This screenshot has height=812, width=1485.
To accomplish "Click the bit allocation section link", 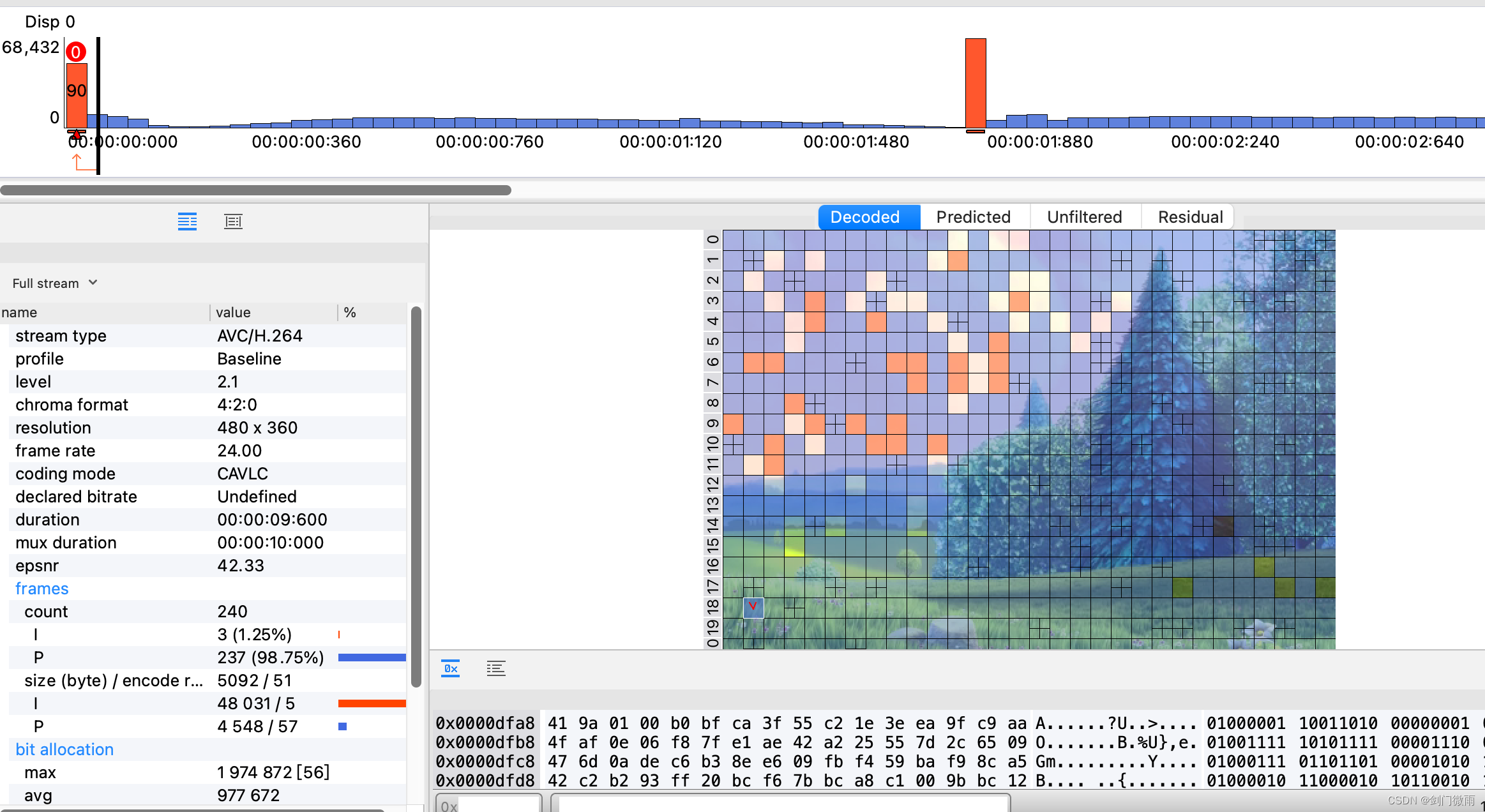I will click(x=64, y=749).
